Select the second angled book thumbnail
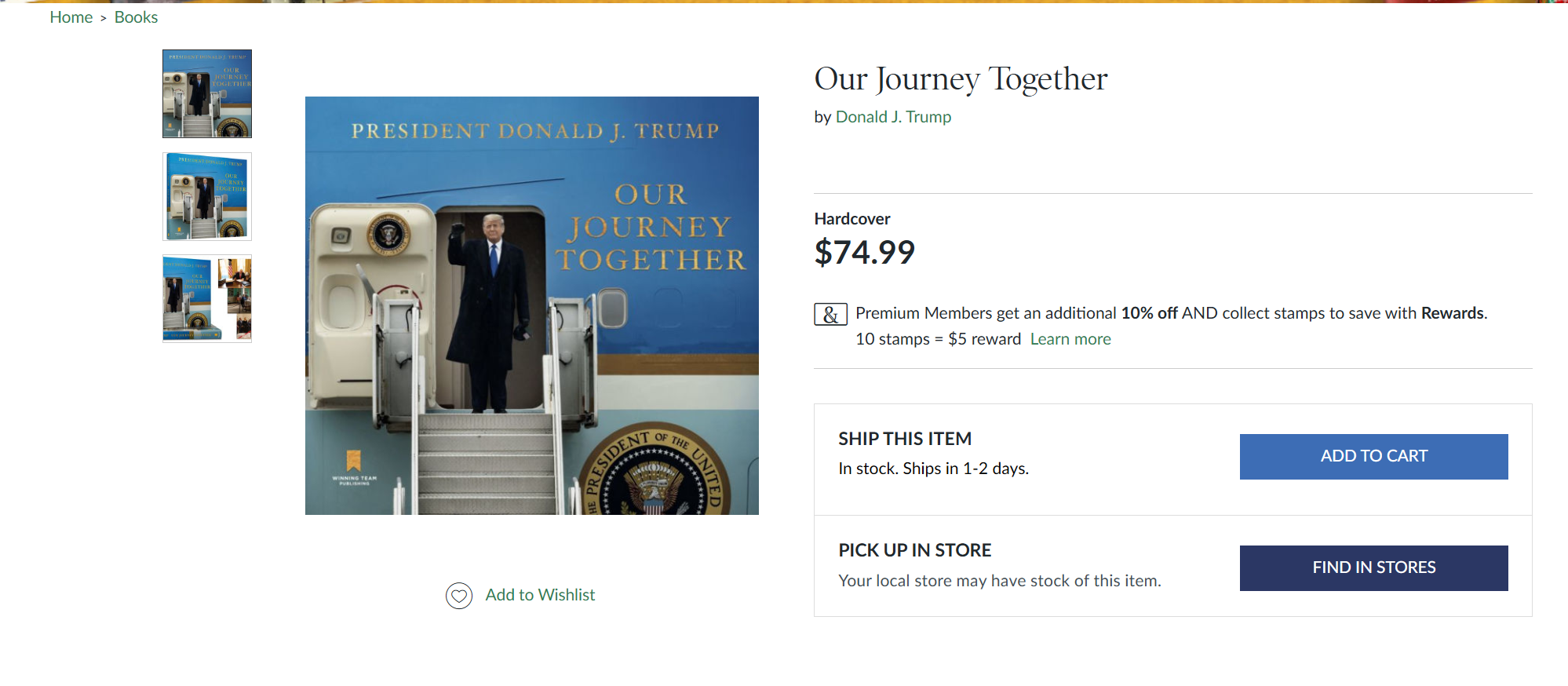 pos(207,196)
